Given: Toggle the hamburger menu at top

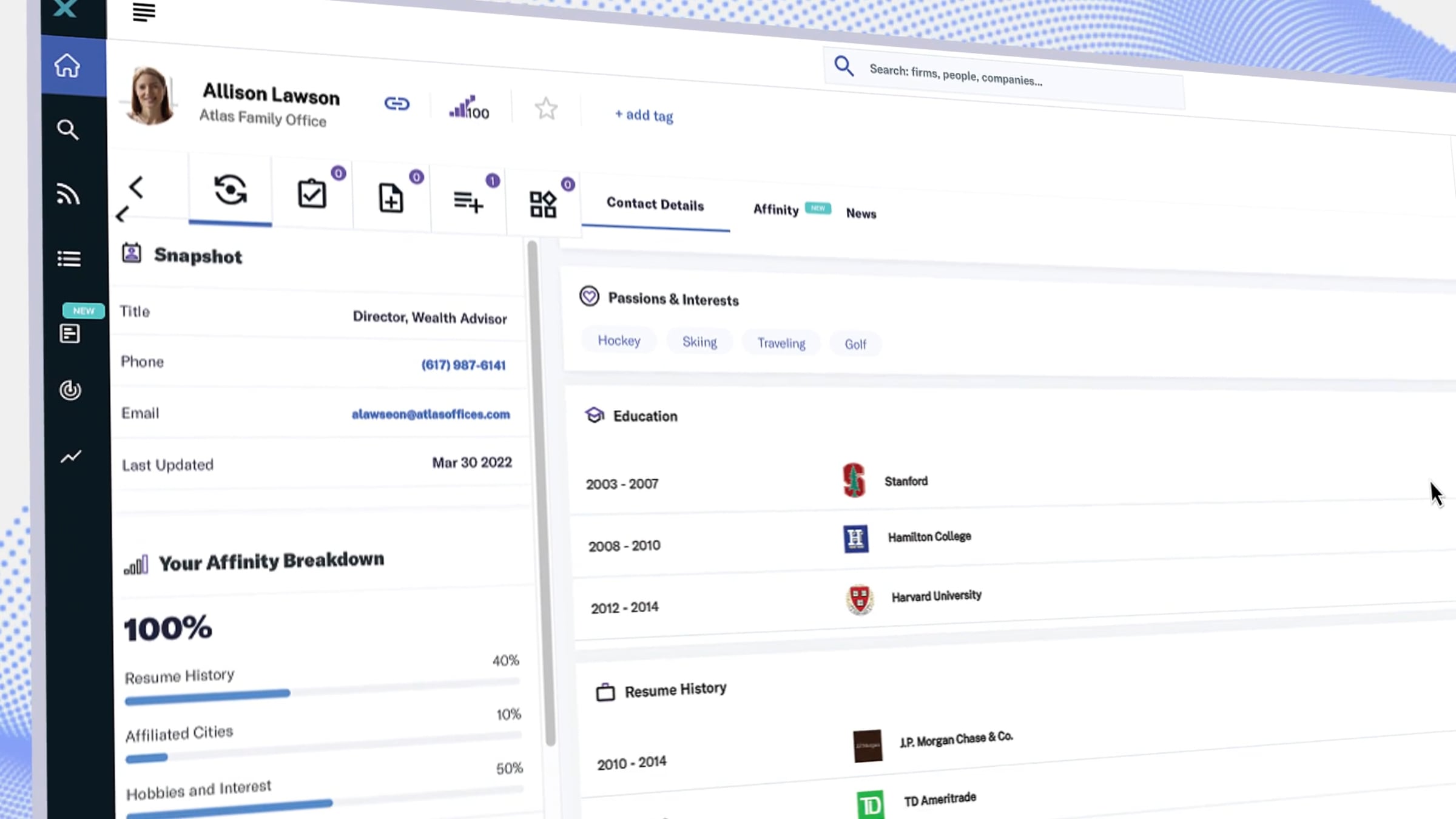Looking at the screenshot, I should tap(144, 12).
